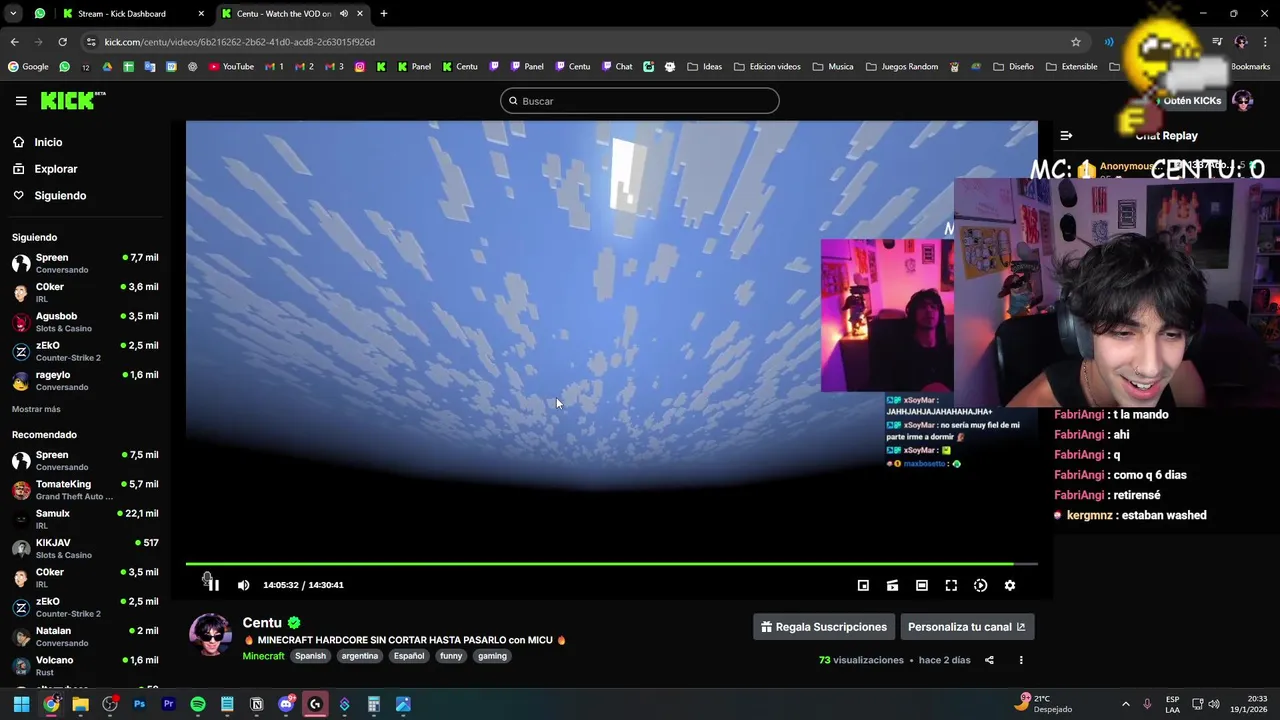
Task: Go back to the previous page
Action: (14, 42)
